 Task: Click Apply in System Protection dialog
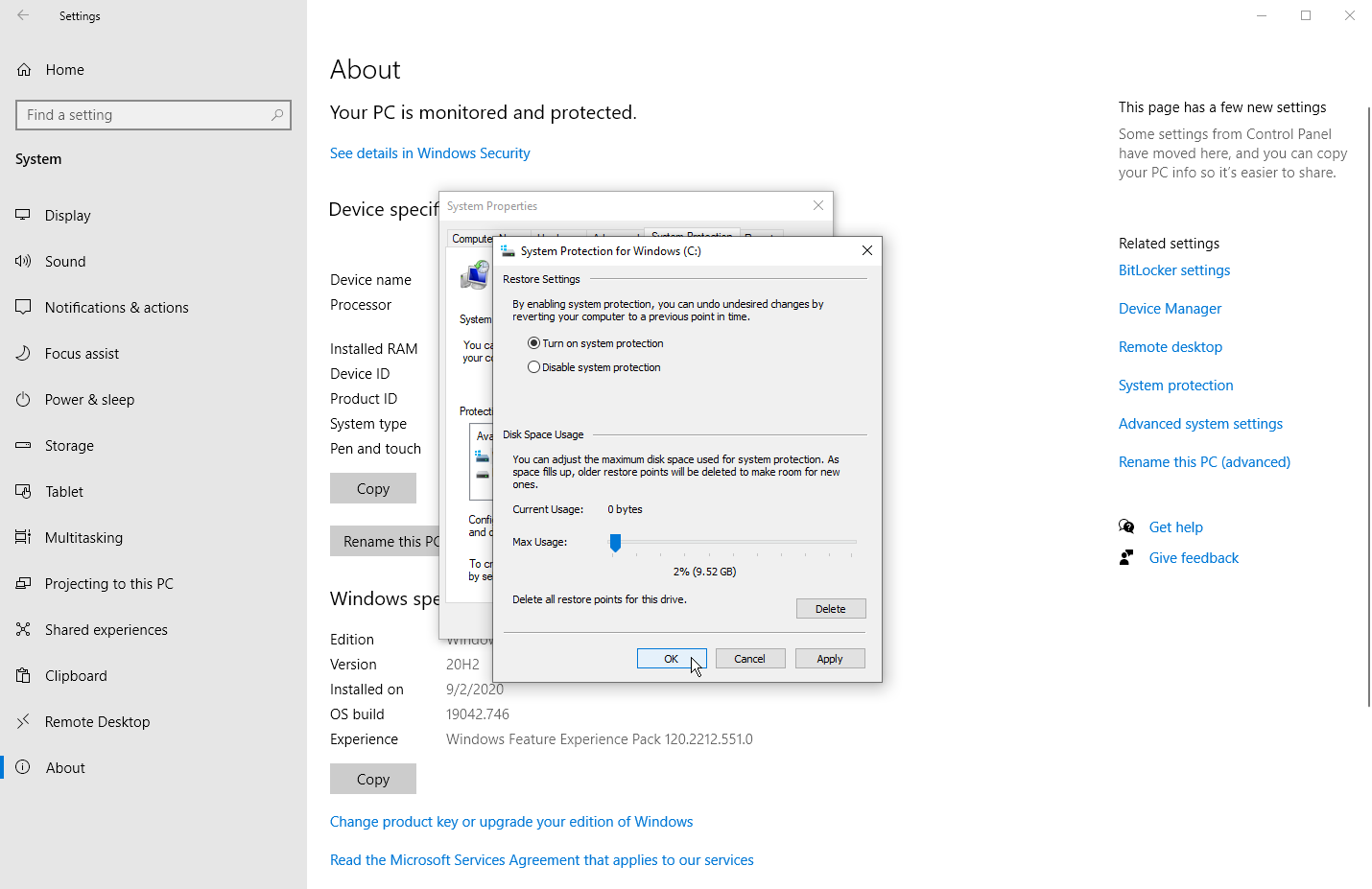[830, 659]
